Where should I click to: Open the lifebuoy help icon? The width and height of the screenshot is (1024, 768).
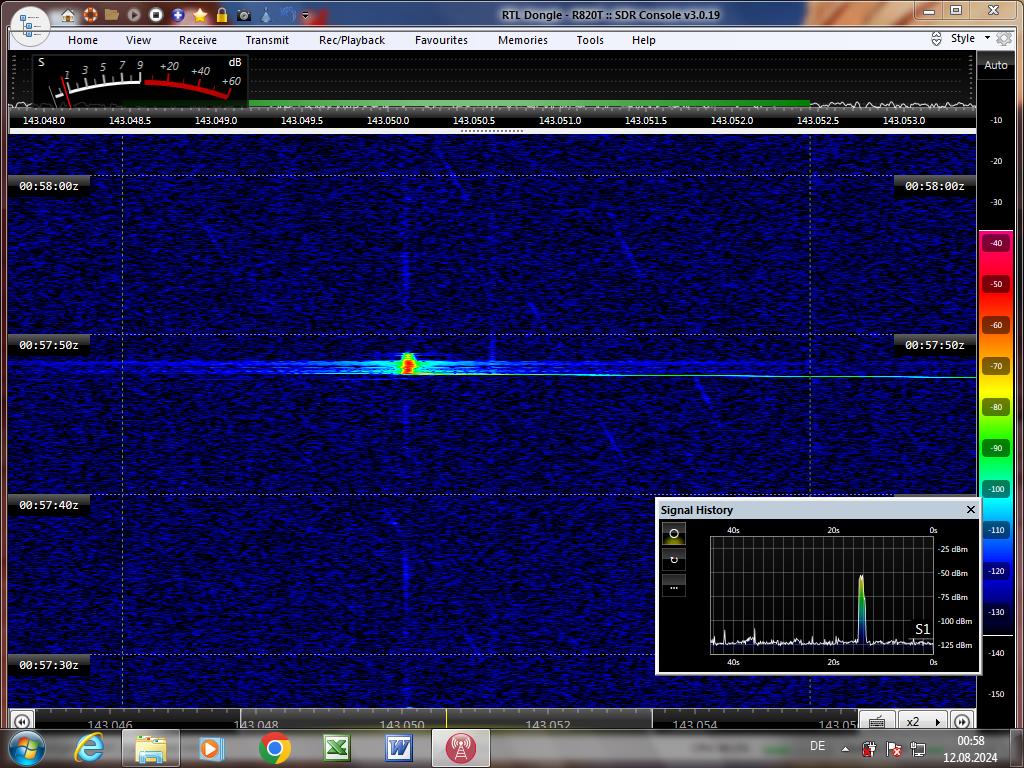click(90, 14)
